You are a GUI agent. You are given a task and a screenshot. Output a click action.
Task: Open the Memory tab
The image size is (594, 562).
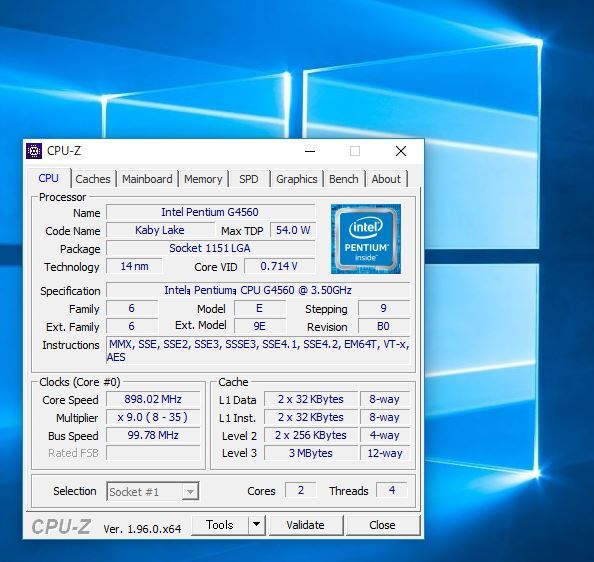203,179
